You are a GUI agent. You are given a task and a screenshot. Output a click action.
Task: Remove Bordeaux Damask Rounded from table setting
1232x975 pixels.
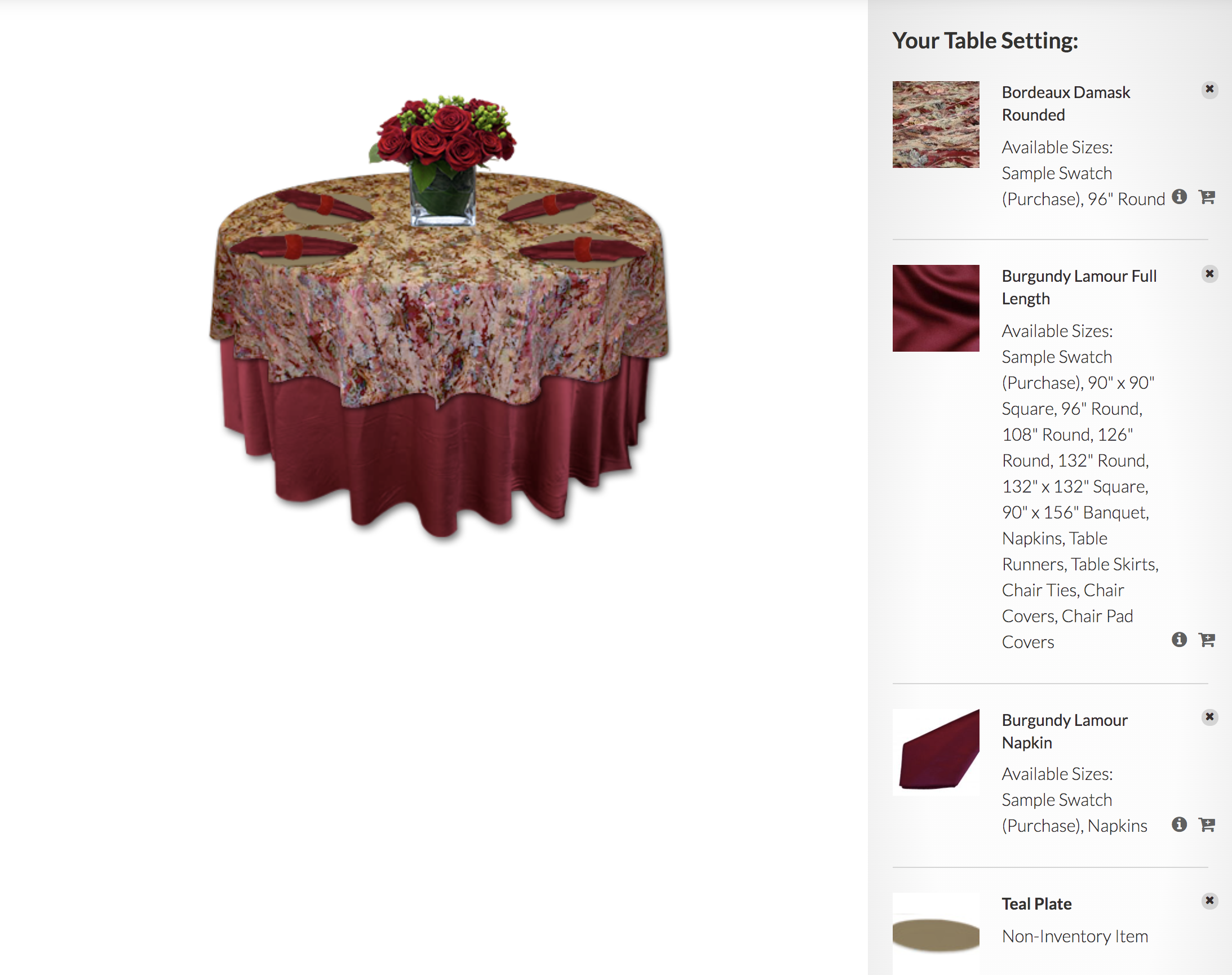[1209, 90]
